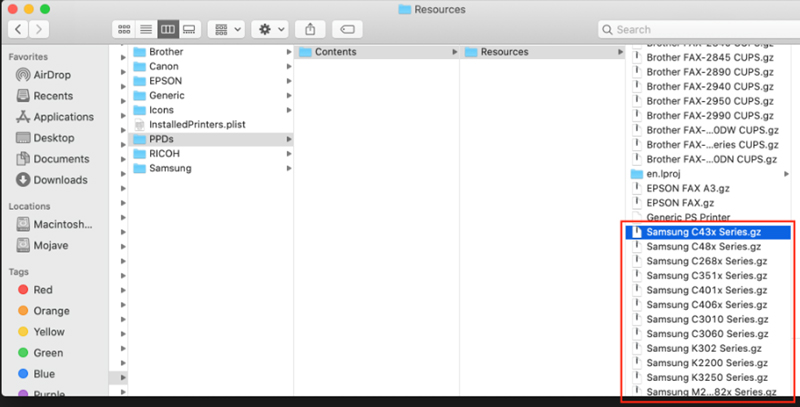Screen dimensions: 800x407
Task: Switch to icon view
Action: coord(124,29)
